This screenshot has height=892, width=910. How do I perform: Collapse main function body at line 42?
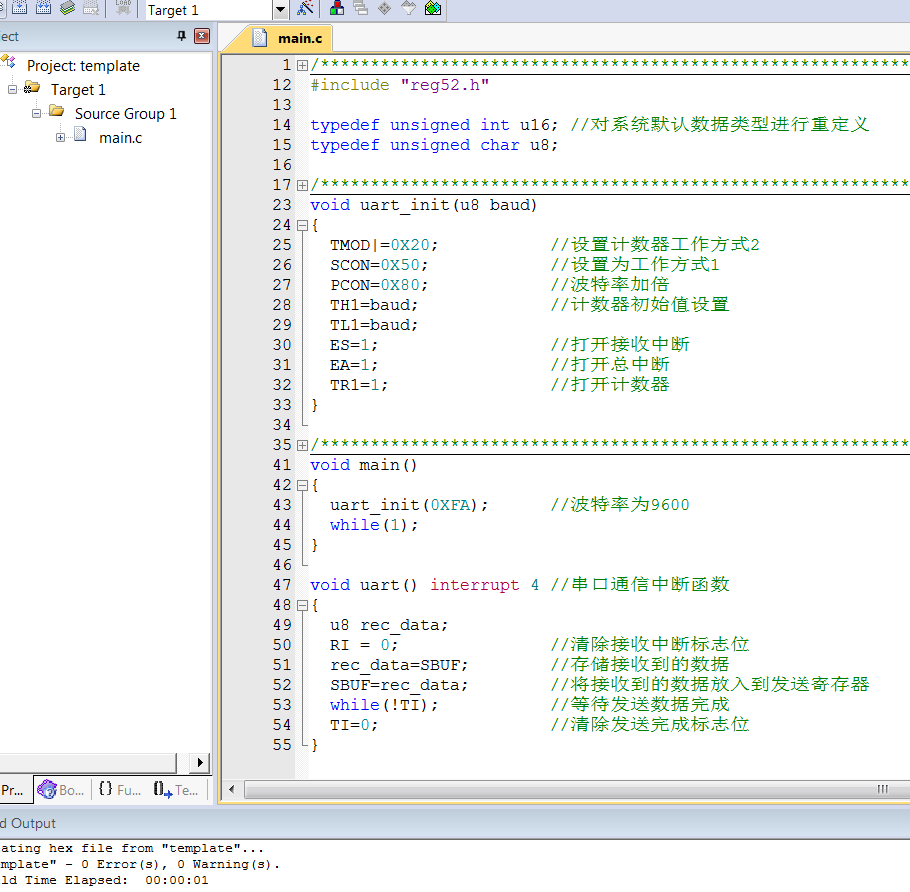[x=302, y=486]
